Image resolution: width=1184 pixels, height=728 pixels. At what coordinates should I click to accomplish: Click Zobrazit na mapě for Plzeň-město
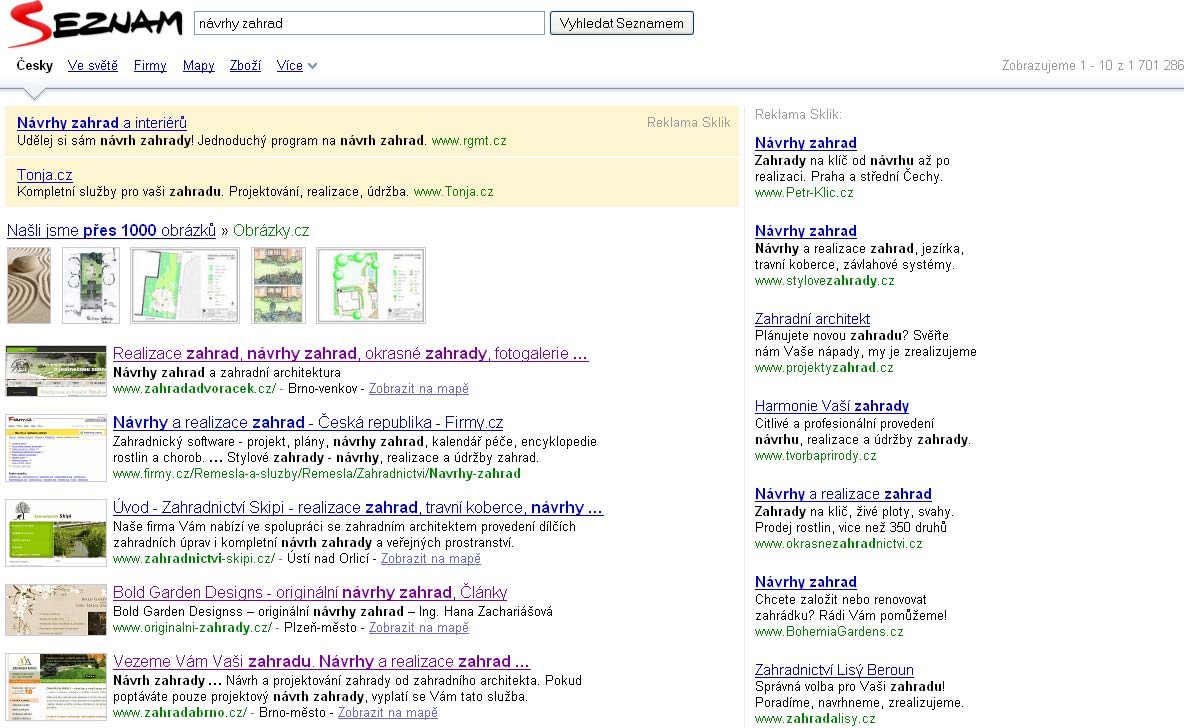418,628
